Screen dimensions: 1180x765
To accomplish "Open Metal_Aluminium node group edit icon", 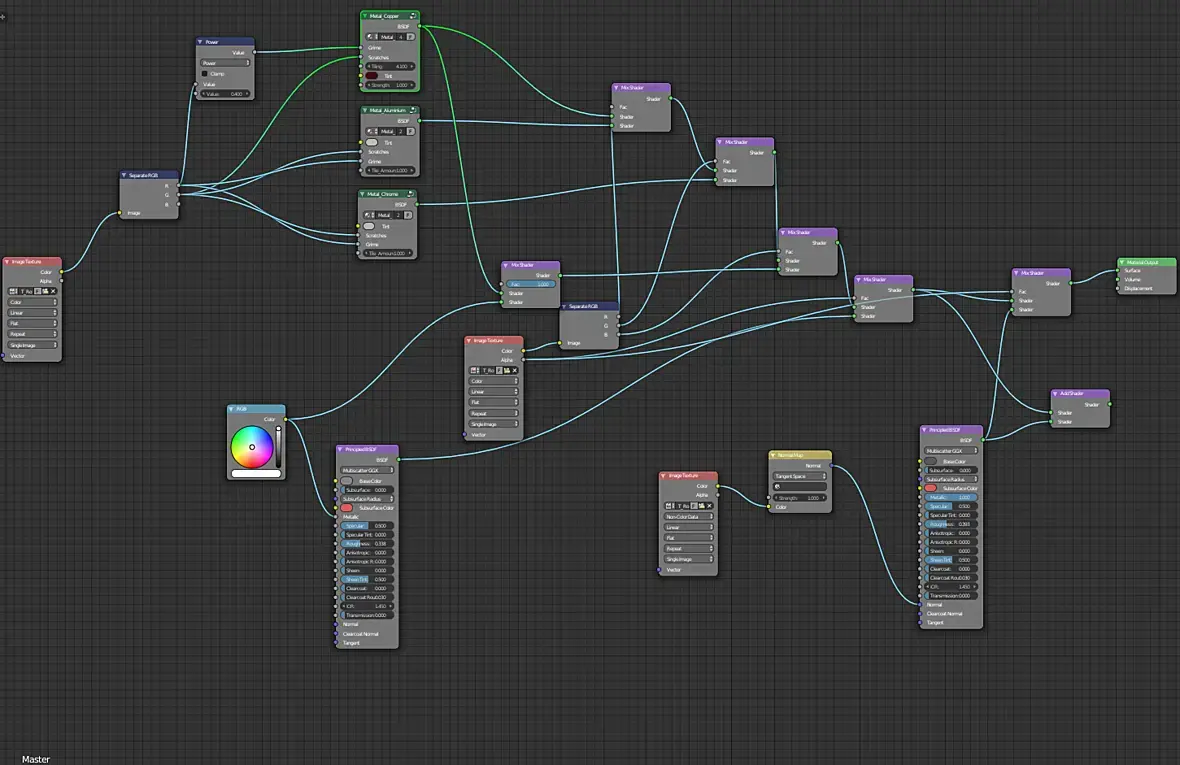I will click(x=412, y=110).
